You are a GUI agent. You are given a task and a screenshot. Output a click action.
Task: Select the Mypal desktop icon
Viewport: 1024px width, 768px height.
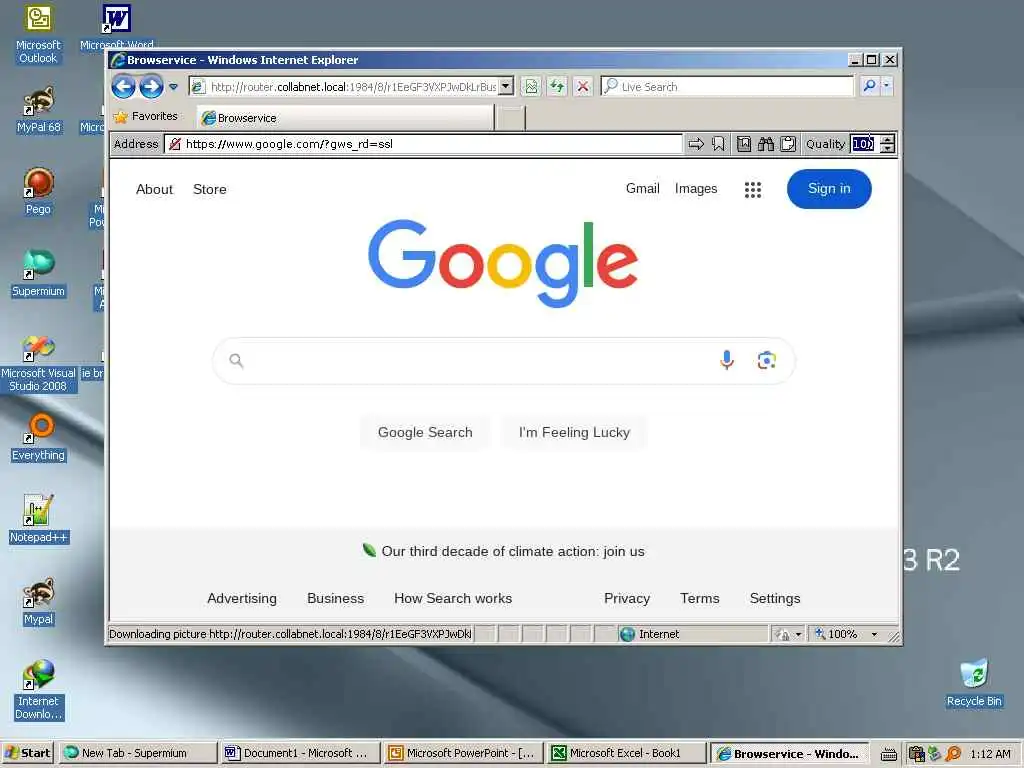[x=39, y=601]
